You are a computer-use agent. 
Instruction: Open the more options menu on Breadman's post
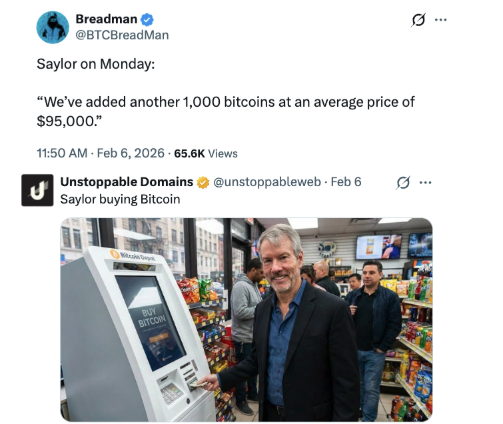click(x=441, y=20)
